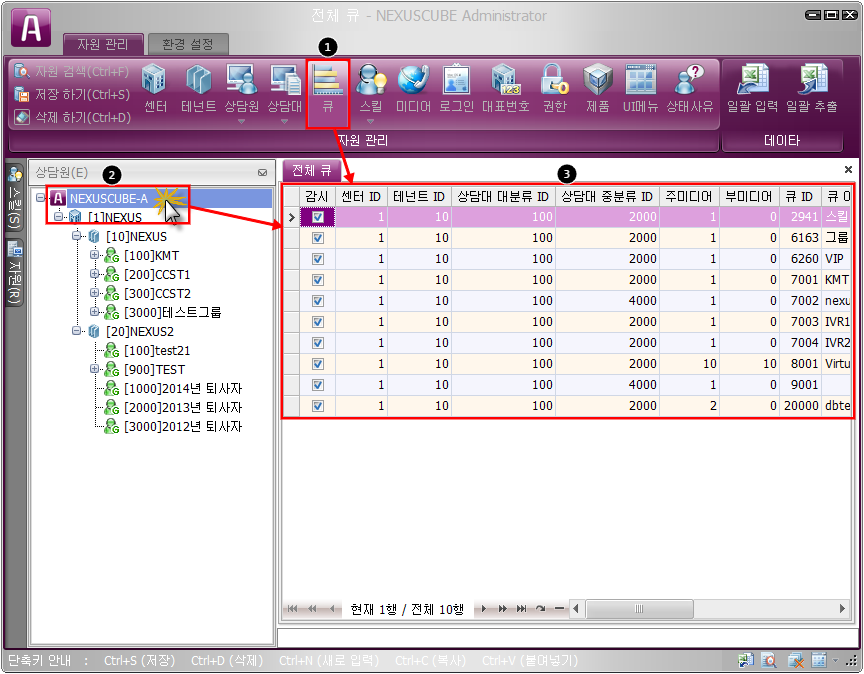Open the UI메뉴 grid icon
This screenshot has height=674, width=864.
640,88
